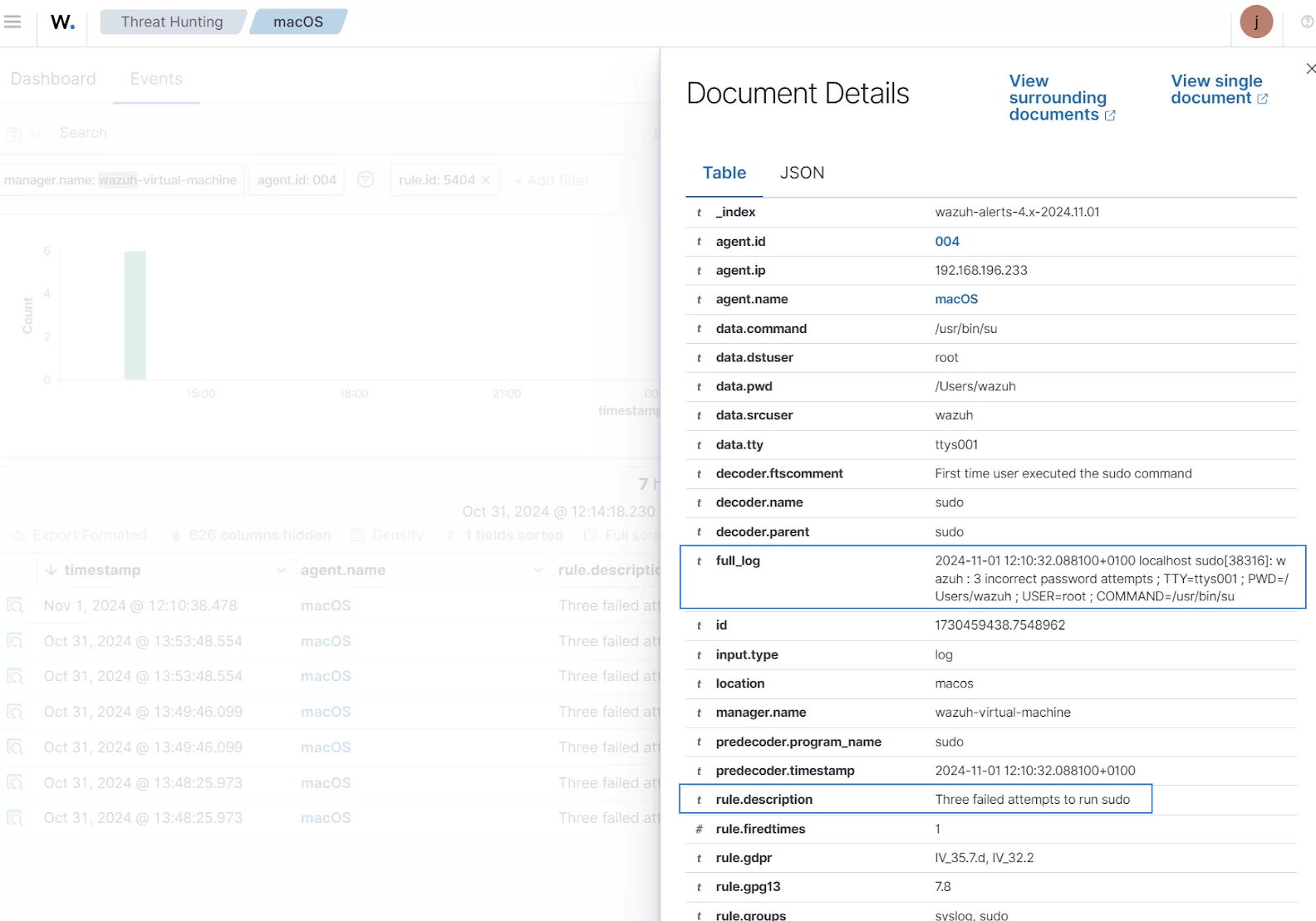Click 'First time user executed the sudo command'
Screen dimensions: 1316x921
[x=1063, y=474]
